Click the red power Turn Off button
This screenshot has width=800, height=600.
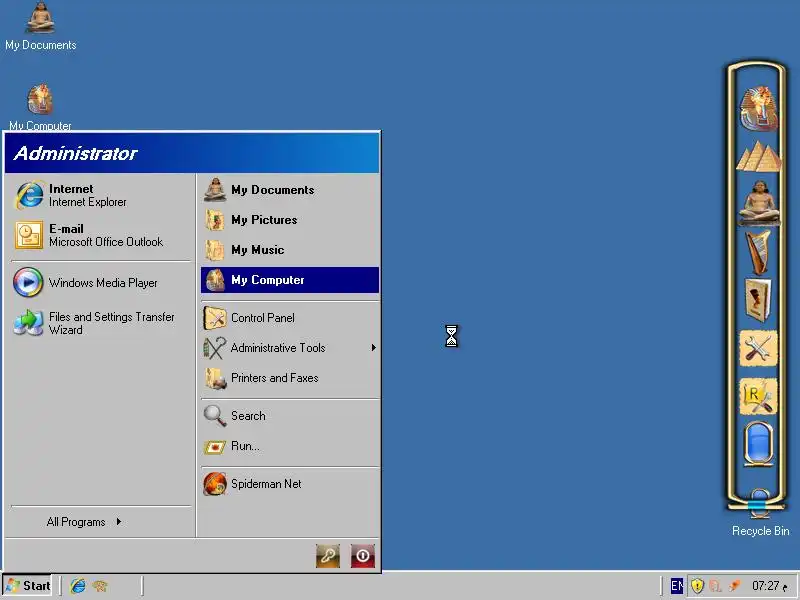[363, 555]
